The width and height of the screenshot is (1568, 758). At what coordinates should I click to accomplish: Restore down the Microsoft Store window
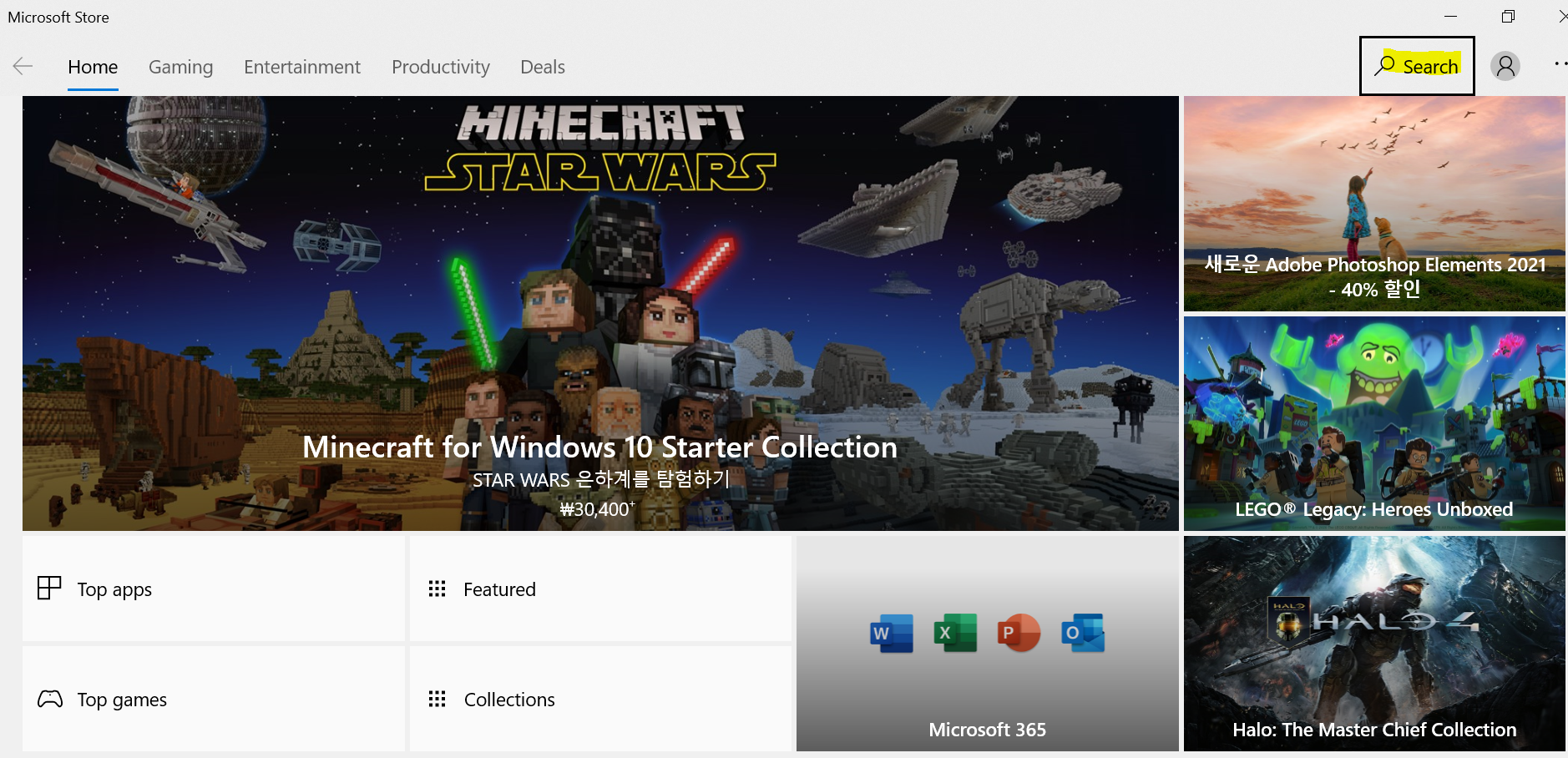point(1508,16)
